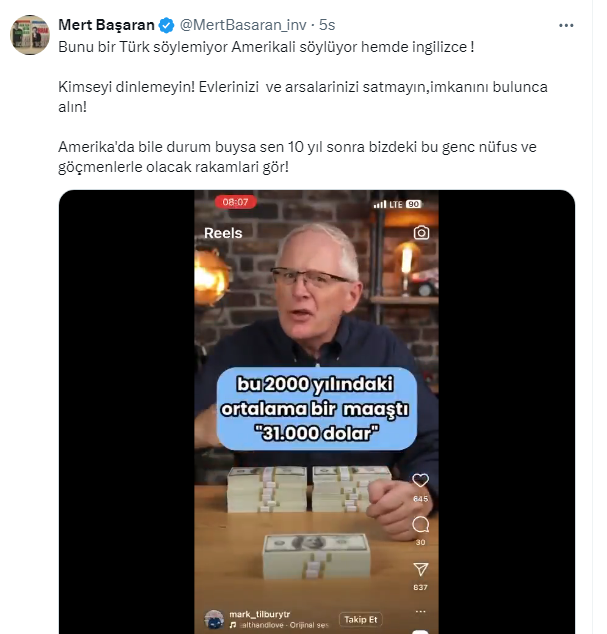
Task: Click the Mert Başaran display name
Action: click(106, 25)
